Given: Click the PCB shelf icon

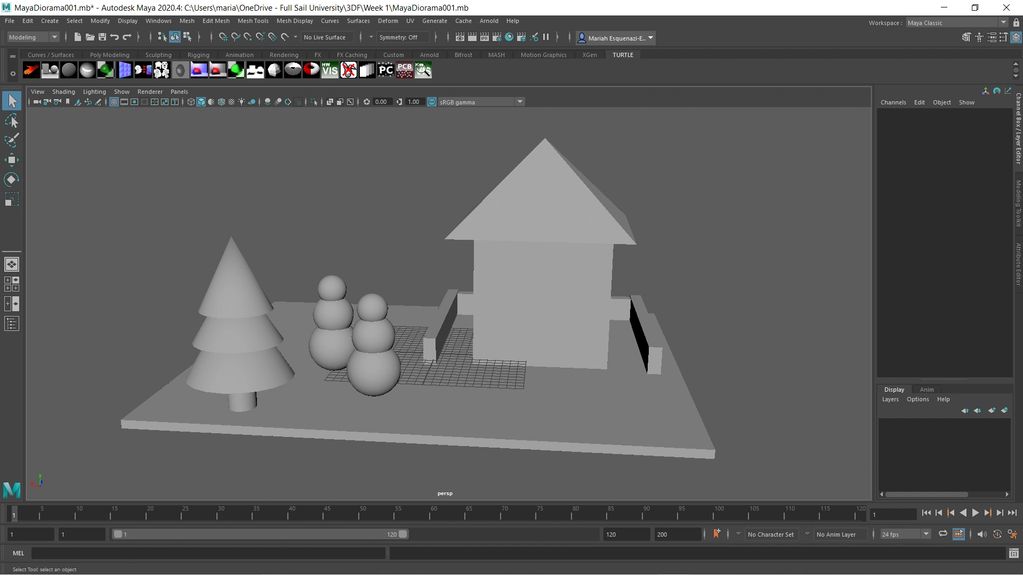Looking at the screenshot, I should click(x=404, y=70).
